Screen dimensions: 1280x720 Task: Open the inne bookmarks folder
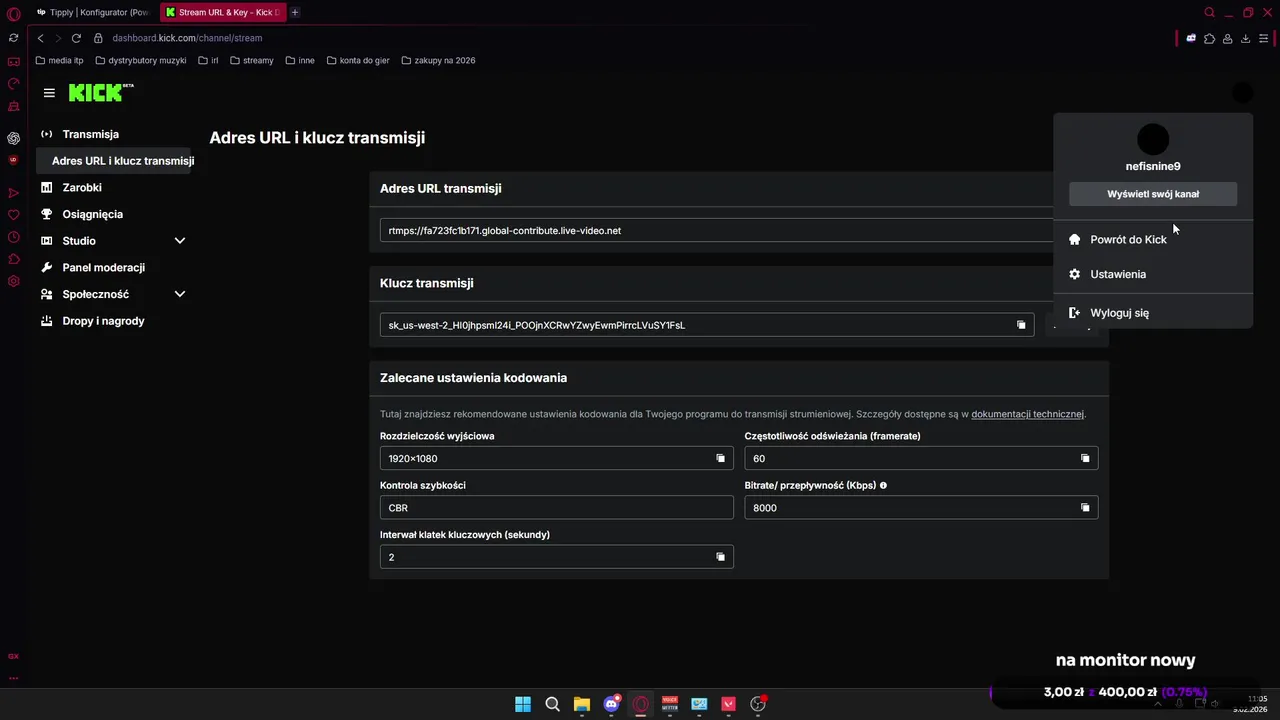pyautogui.click(x=299, y=60)
